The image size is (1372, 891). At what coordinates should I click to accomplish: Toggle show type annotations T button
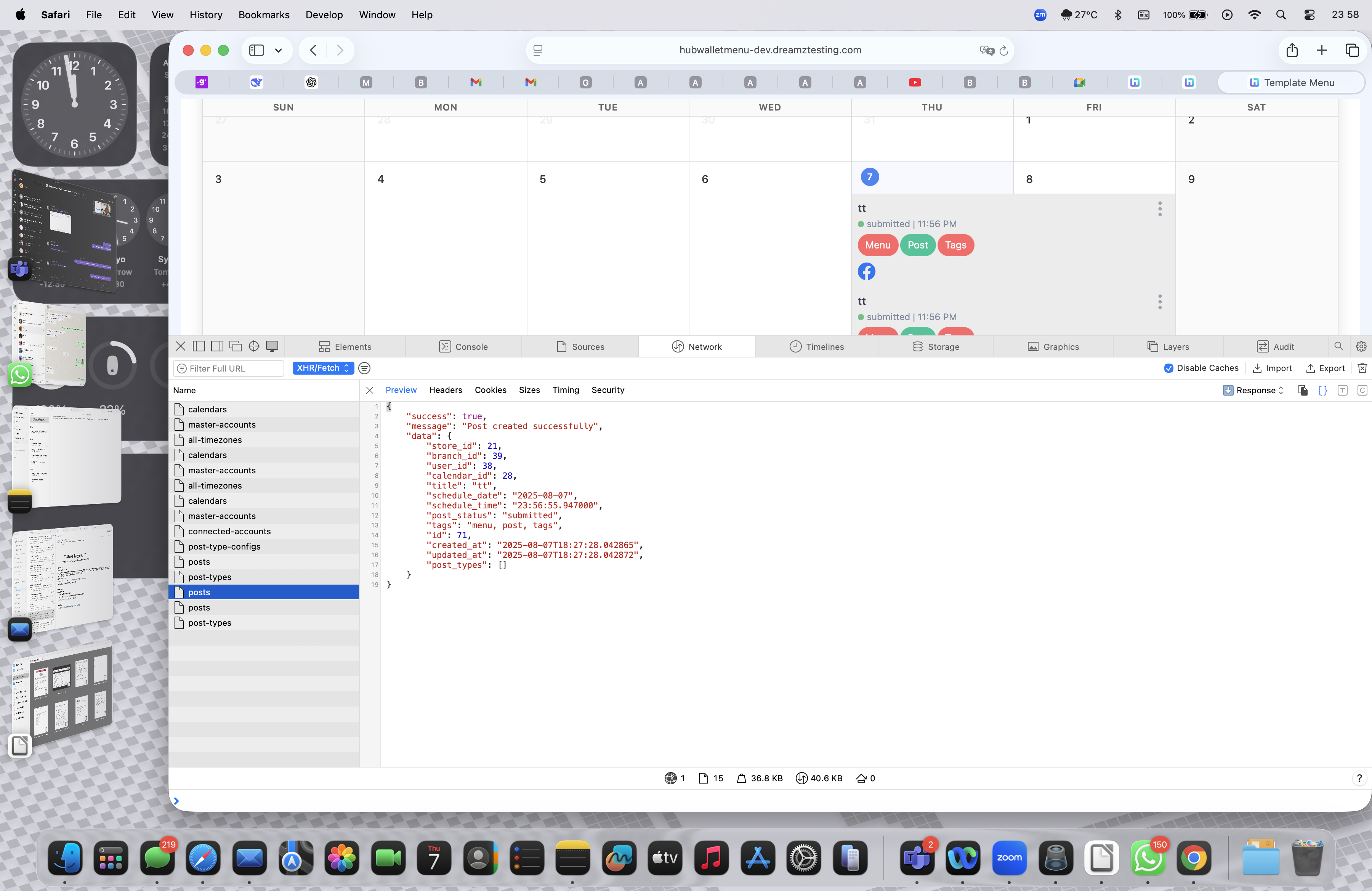click(1343, 390)
